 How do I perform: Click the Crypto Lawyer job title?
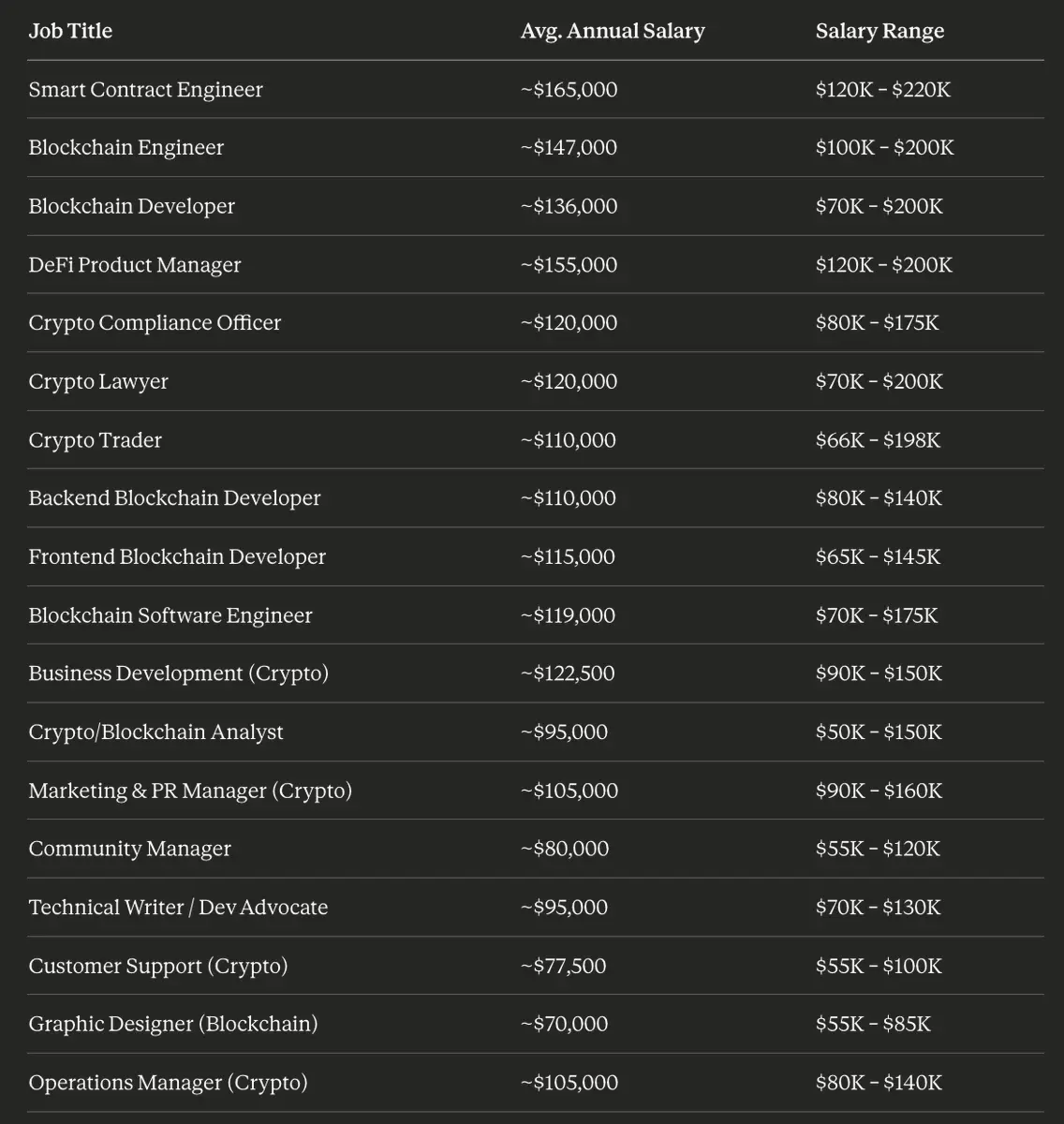(98, 382)
